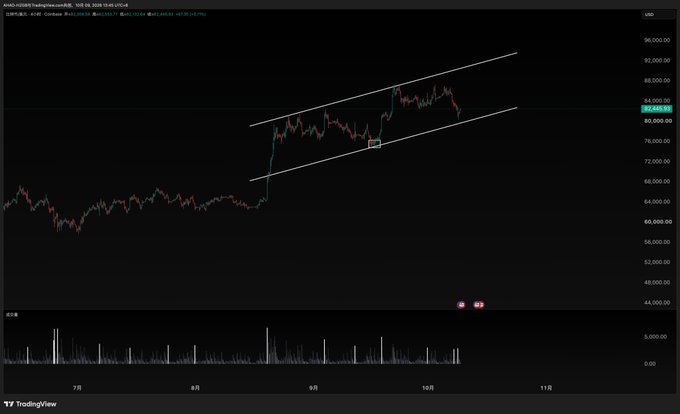
Task: Click the 56,000.00 price axis label
Action: click(657, 242)
